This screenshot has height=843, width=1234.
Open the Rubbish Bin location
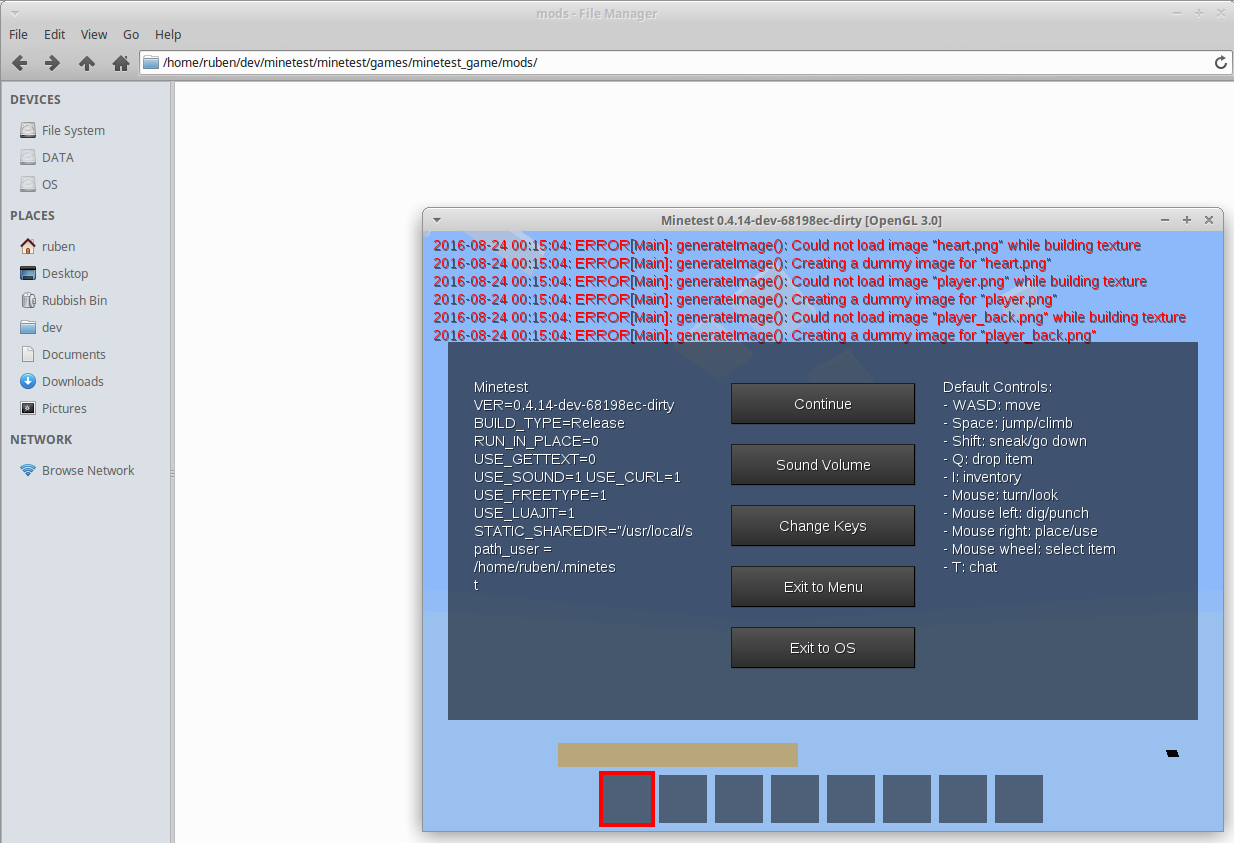[74, 301]
